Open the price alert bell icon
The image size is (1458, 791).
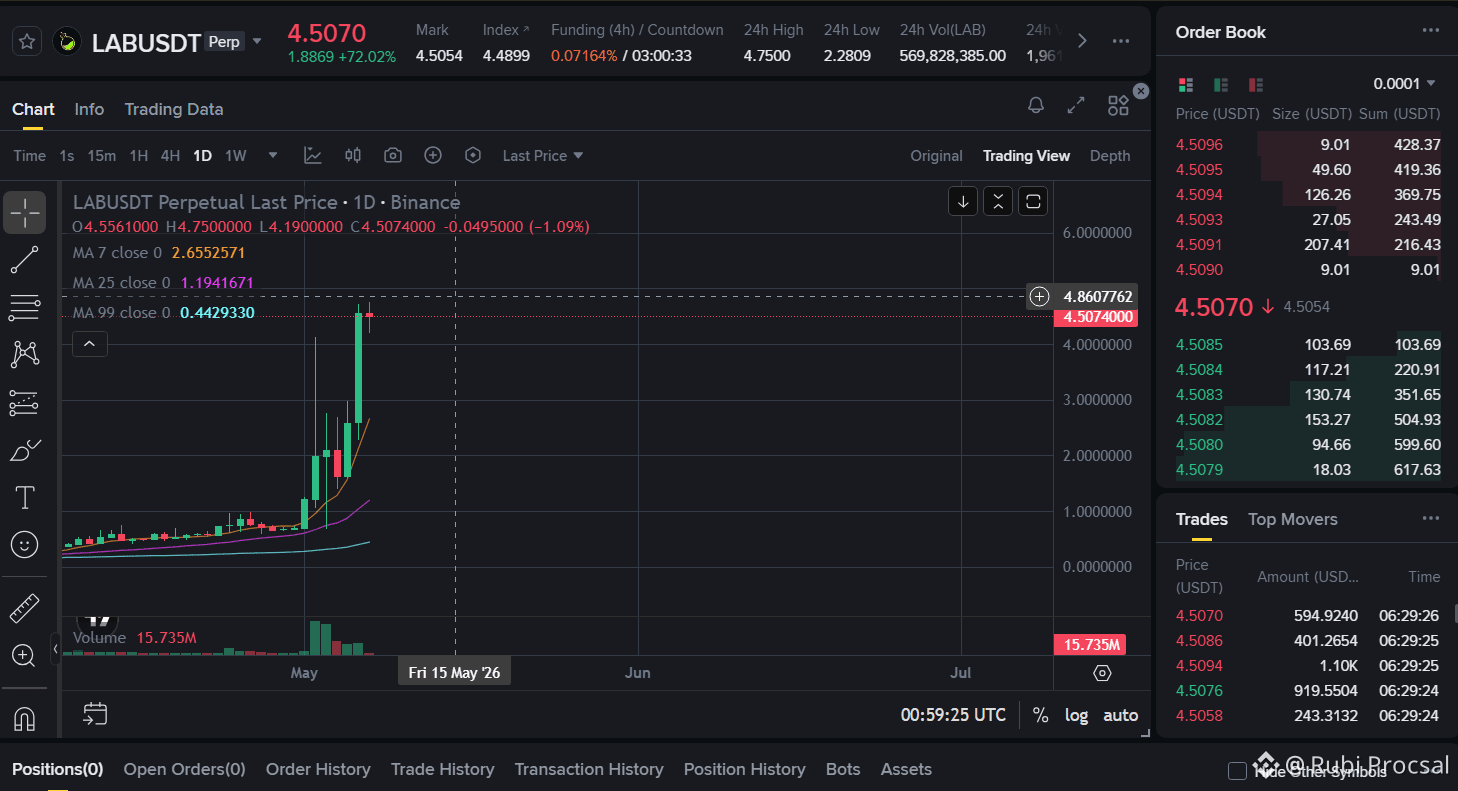(1036, 106)
